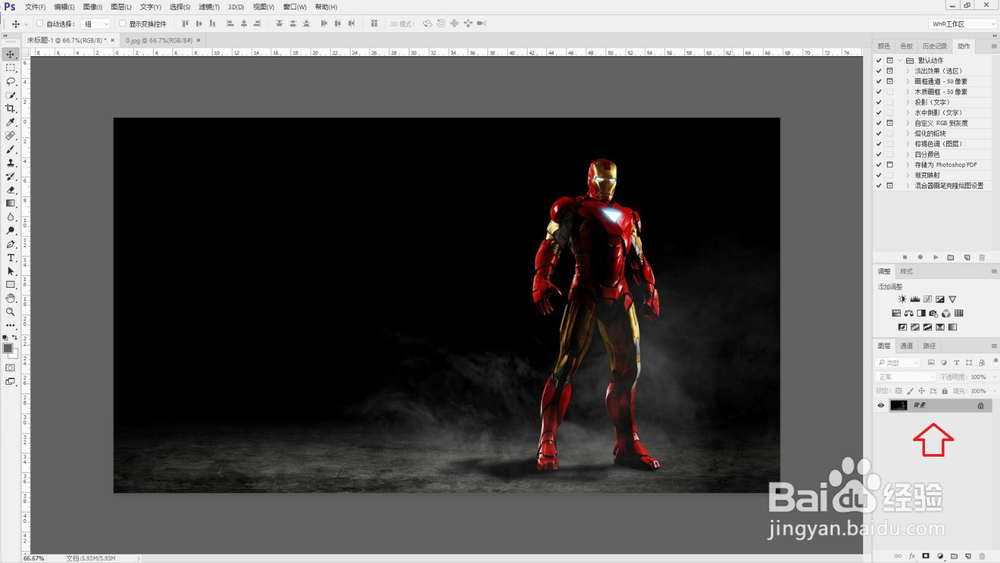The image size is (1000, 563).
Task: Create a new action set folder
Action: [951, 257]
